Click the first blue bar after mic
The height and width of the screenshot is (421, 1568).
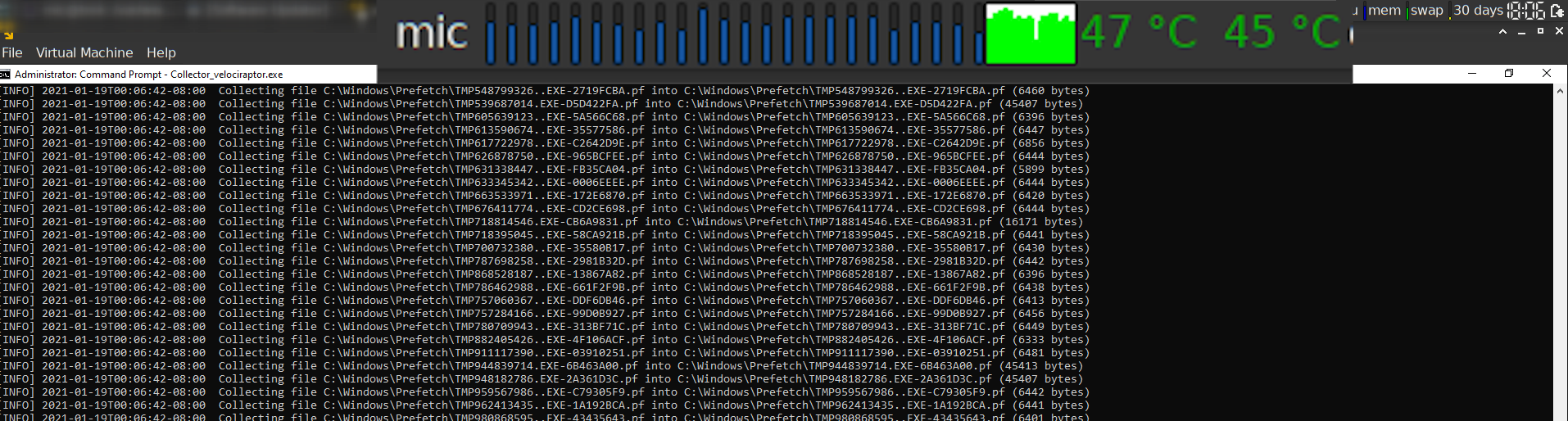[491, 34]
